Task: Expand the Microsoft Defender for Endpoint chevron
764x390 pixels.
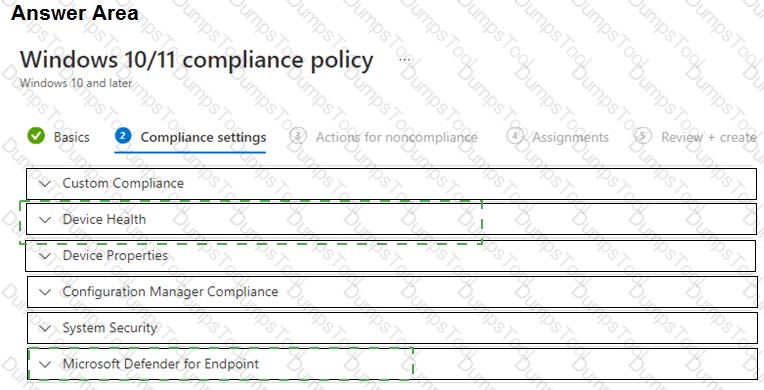Action: click(45, 364)
